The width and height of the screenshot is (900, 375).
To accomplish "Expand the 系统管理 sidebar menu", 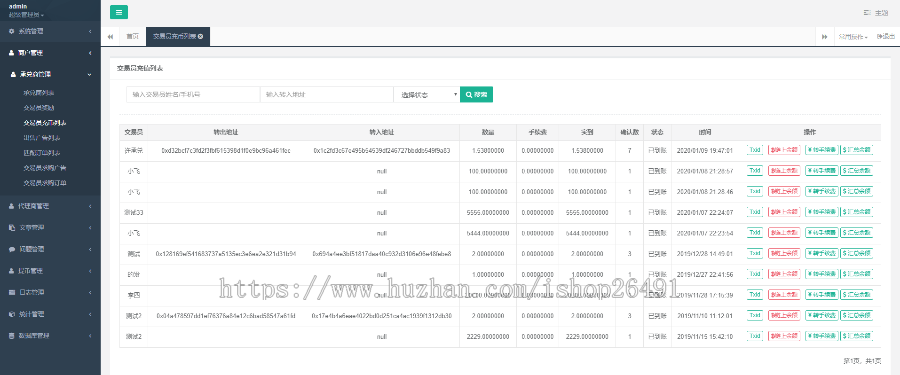I will tap(50, 31).
